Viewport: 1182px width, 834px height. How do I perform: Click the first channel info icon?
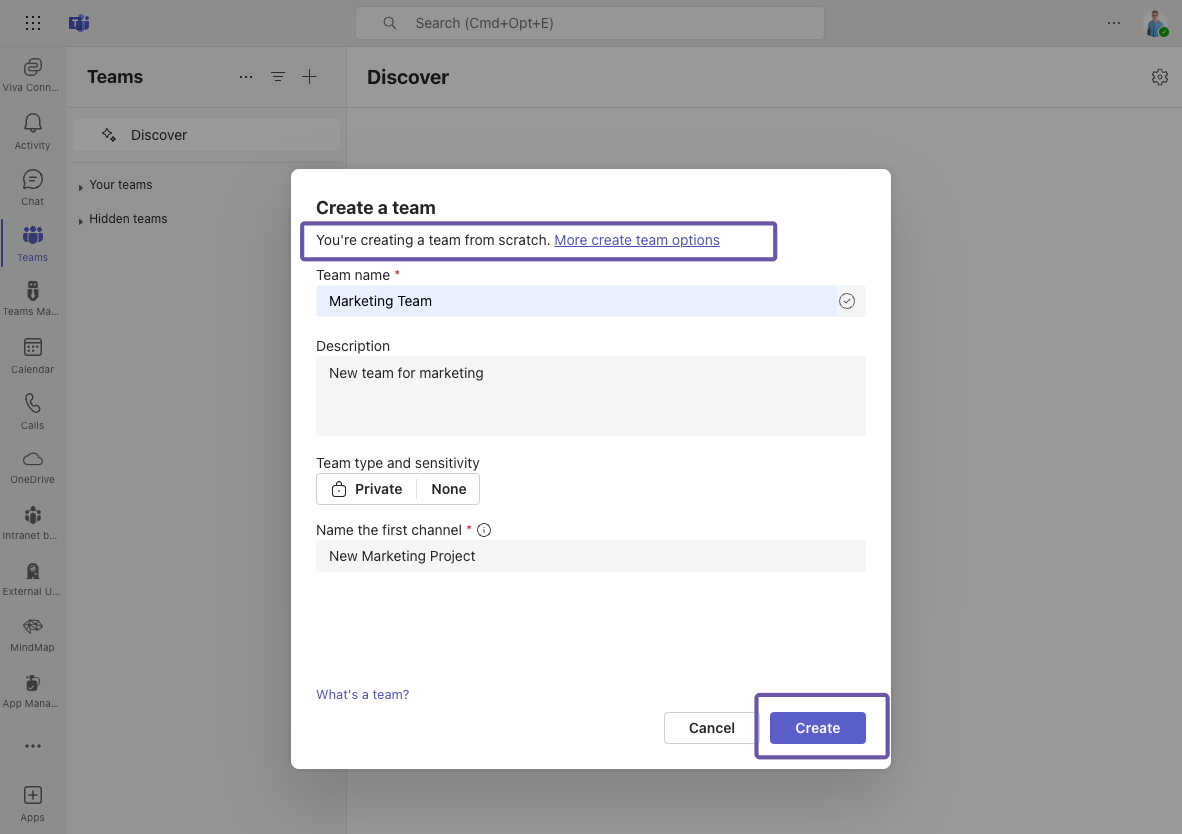[x=484, y=530]
